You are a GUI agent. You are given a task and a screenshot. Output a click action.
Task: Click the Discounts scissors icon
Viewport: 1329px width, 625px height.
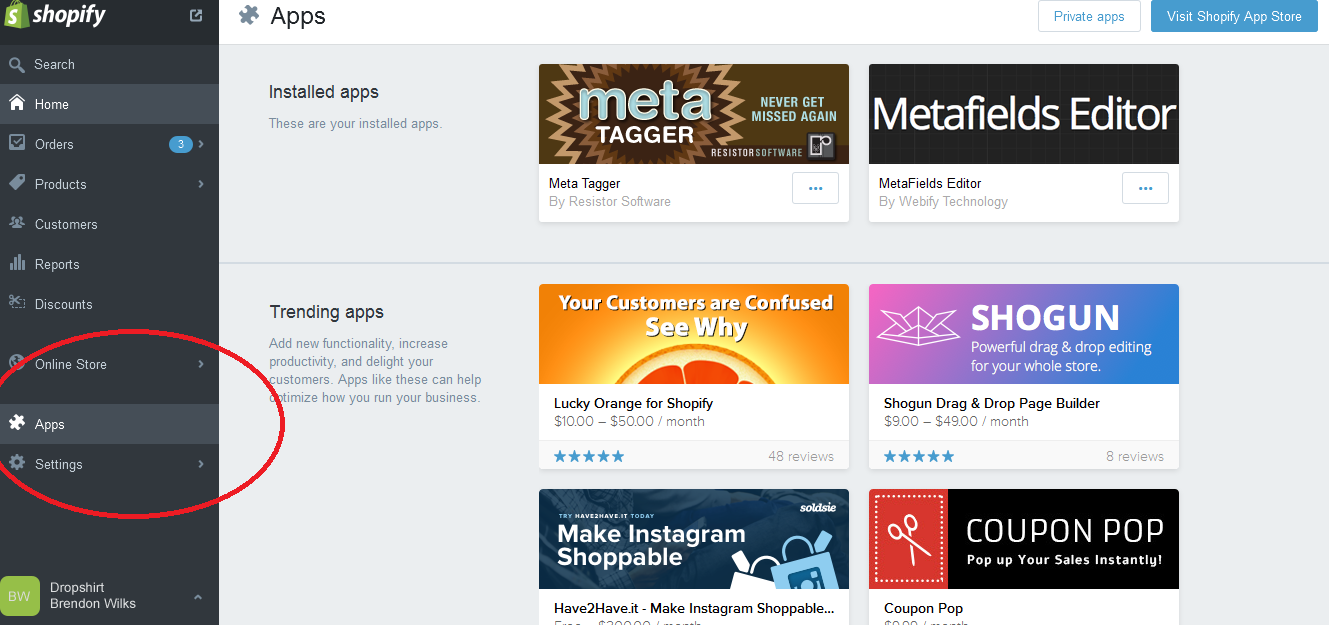tap(17, 303)
